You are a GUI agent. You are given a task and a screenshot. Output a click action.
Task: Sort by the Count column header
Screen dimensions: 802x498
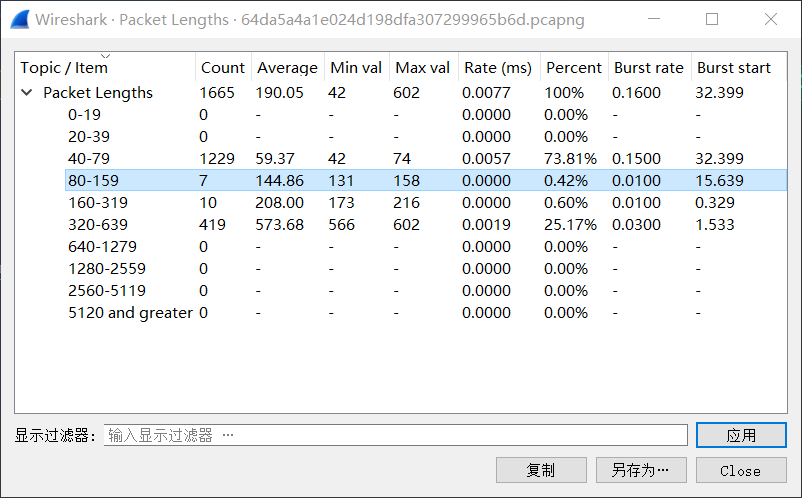223,67
